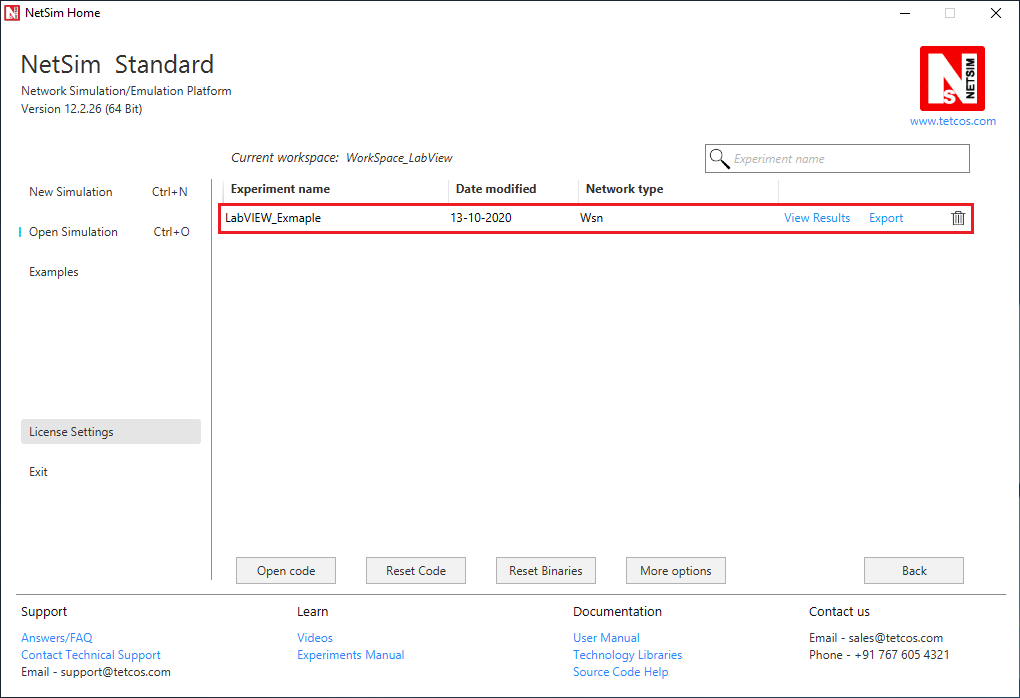Screen dimensions: 1020x698
Task: Start a New Simulation
Action: coord(69,191)
